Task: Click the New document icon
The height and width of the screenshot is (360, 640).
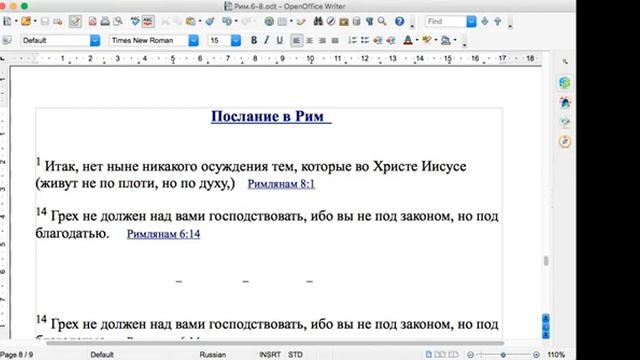Action: coord(7,21)
